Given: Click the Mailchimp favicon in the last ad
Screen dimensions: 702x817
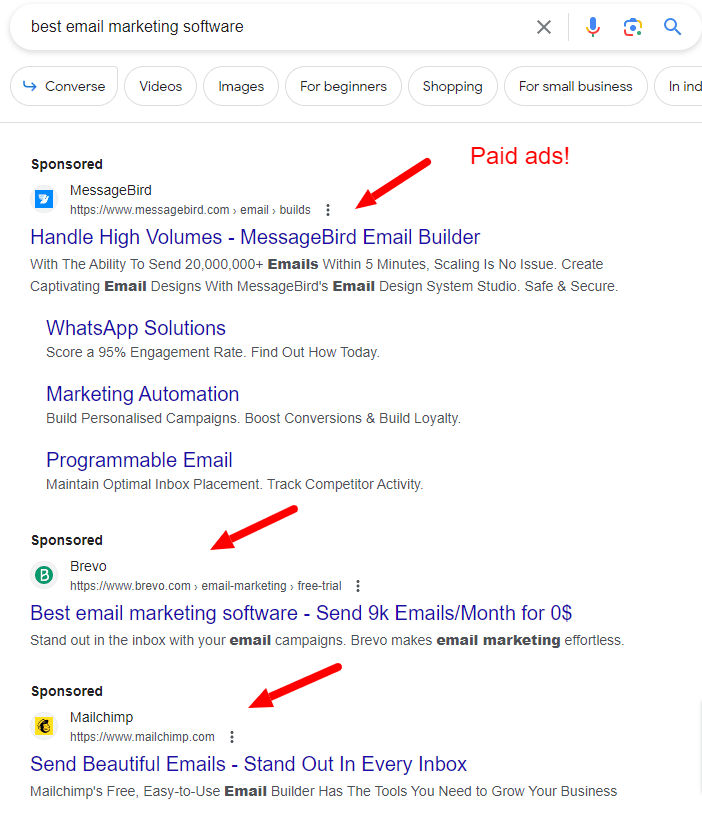Looking at the screenshot, I should click(x=44, y=725).
